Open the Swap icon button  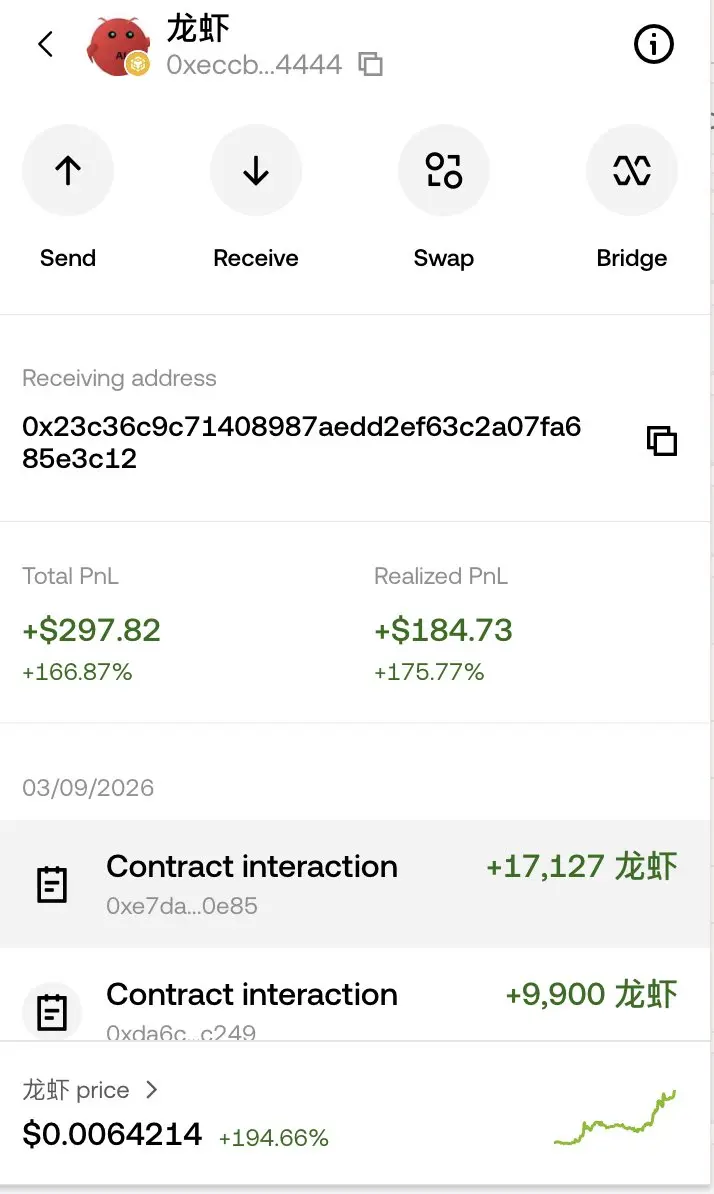click(x=444, y=170)
